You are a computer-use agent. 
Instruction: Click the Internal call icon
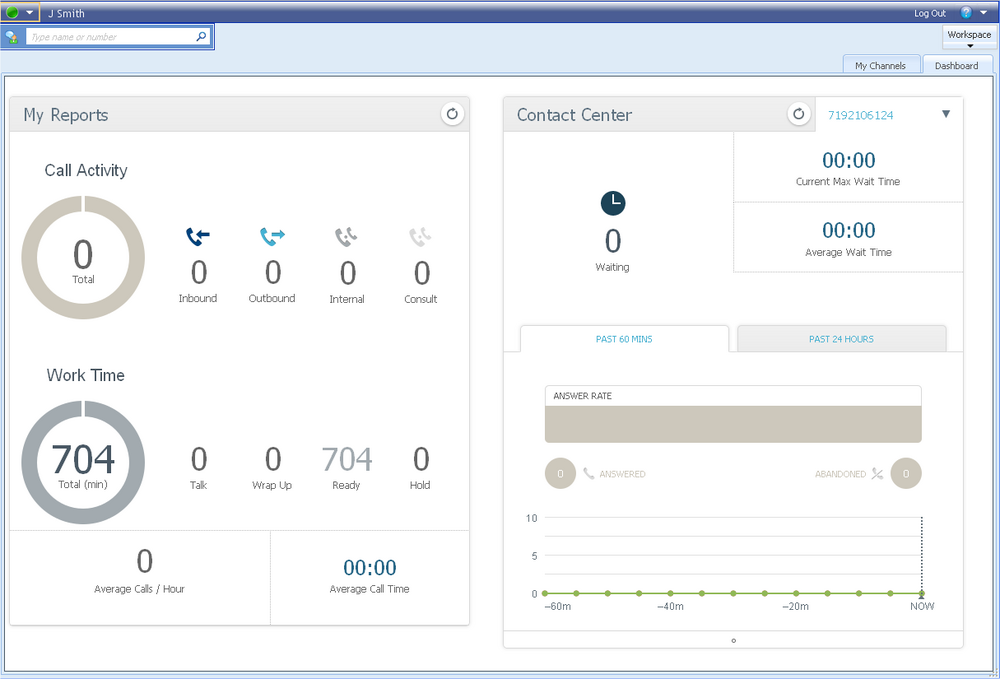346,237
